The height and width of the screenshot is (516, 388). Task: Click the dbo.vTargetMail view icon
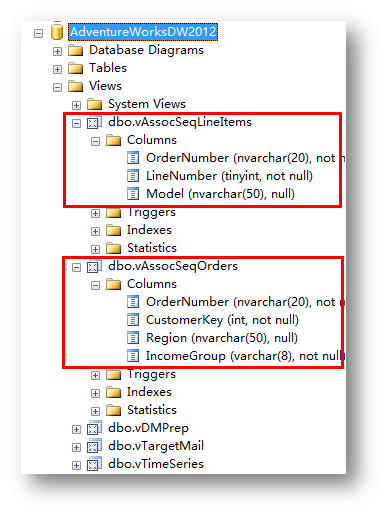(94, 447)
